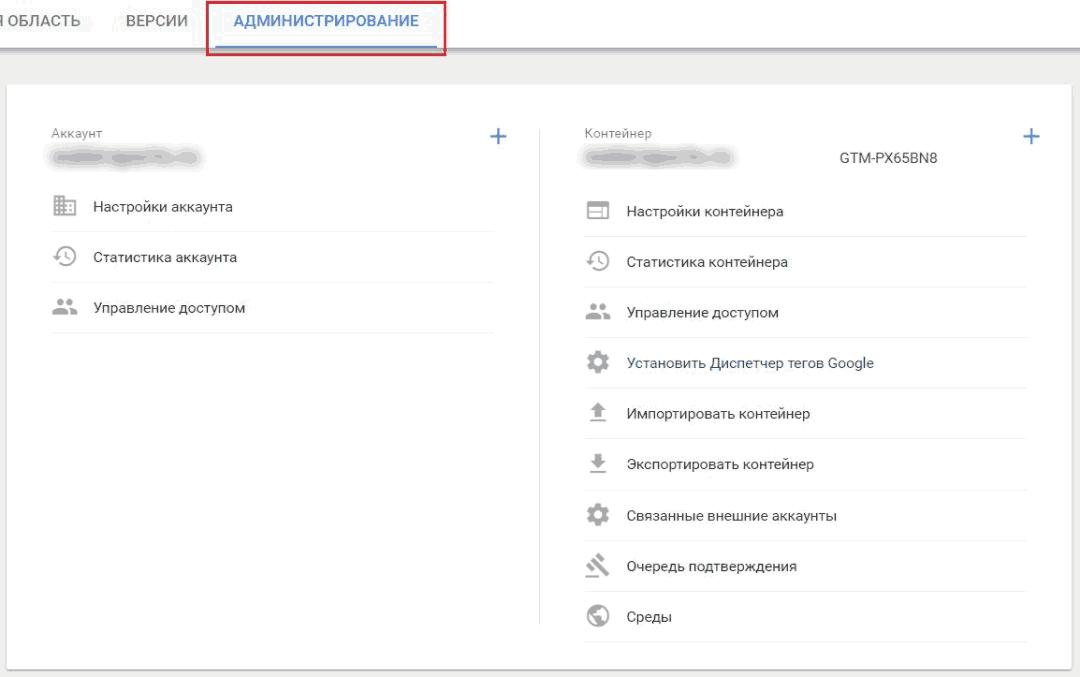Click the gear icon beside Связанные внешние аккаунты
Image resolution: width=1080 pixels, height=677 pixels.
click(x=598, y=514)
